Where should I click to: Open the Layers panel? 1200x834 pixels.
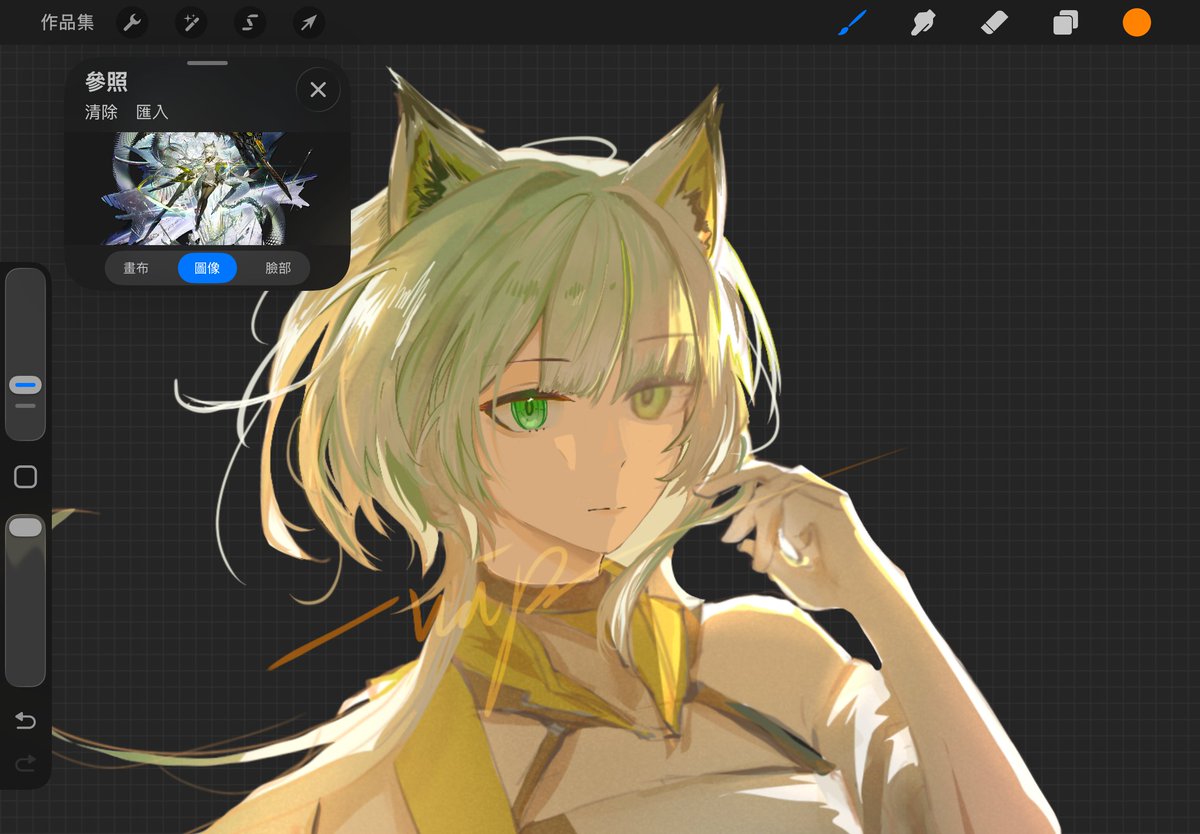(x=1065, y=22)
